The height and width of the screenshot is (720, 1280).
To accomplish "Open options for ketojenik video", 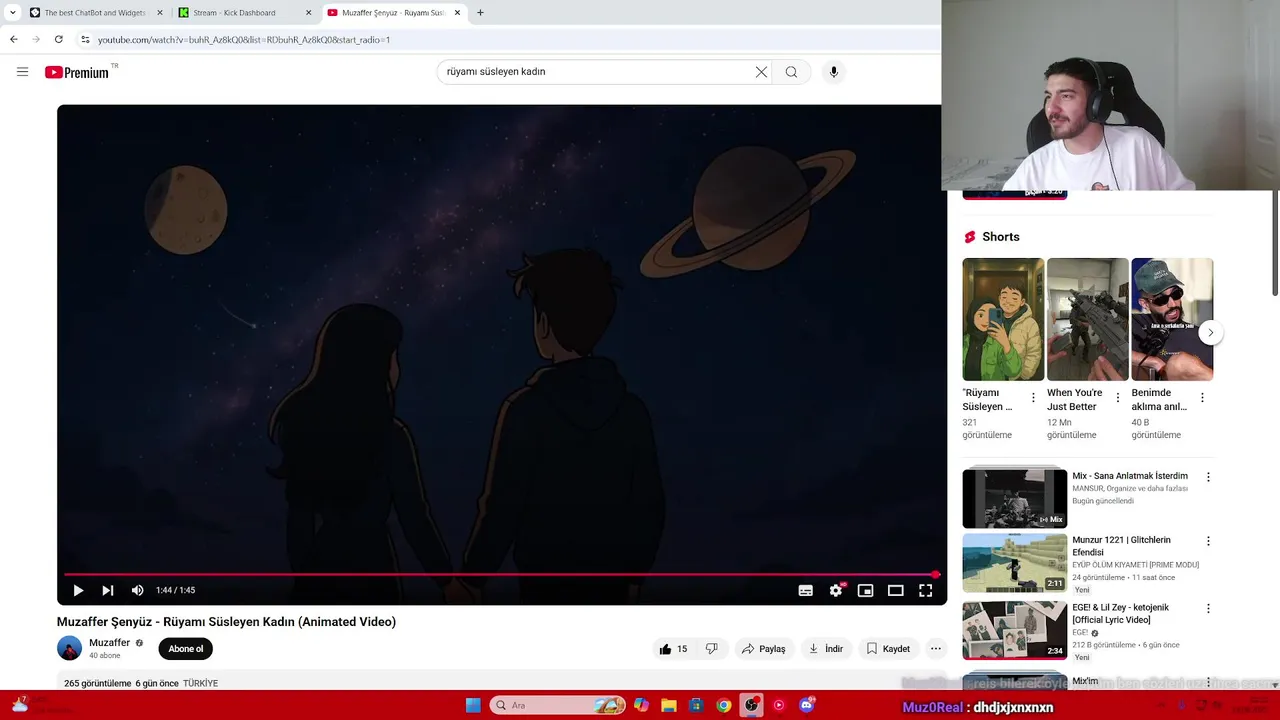I will tap(1208, 608).
